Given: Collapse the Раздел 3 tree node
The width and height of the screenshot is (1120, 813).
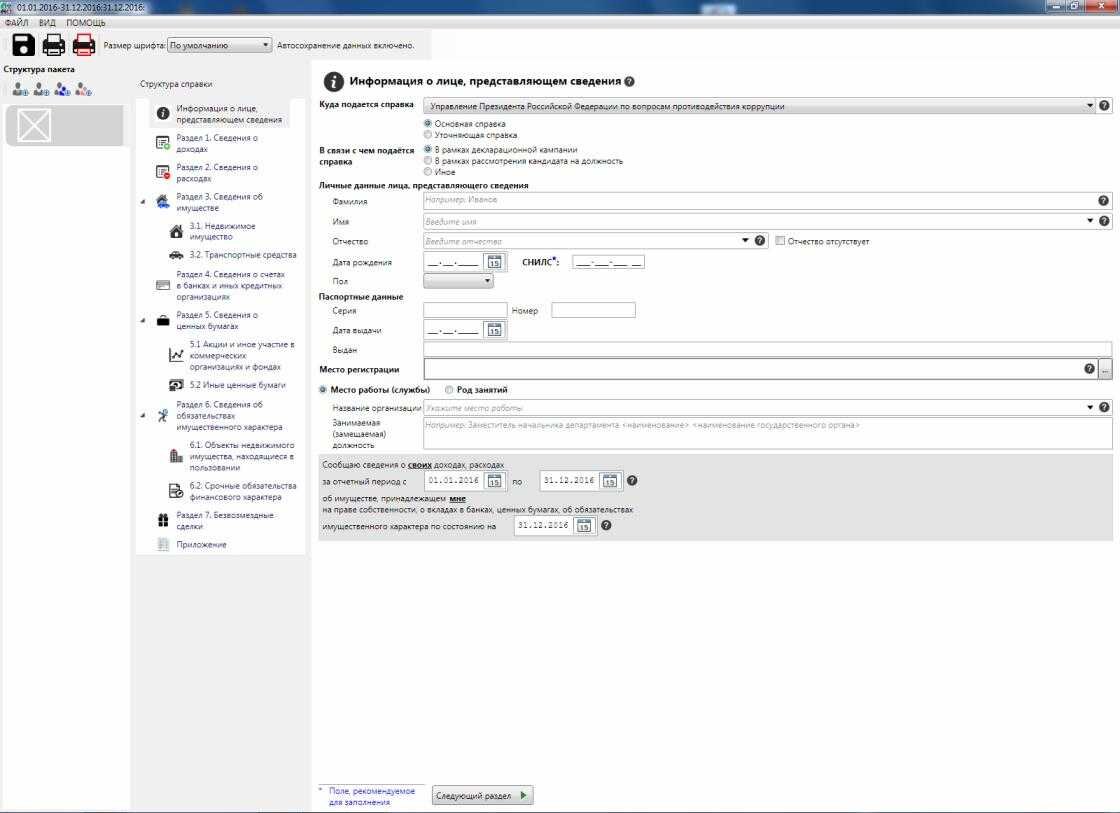Looking at the screenshot, I should click(143, 202).
